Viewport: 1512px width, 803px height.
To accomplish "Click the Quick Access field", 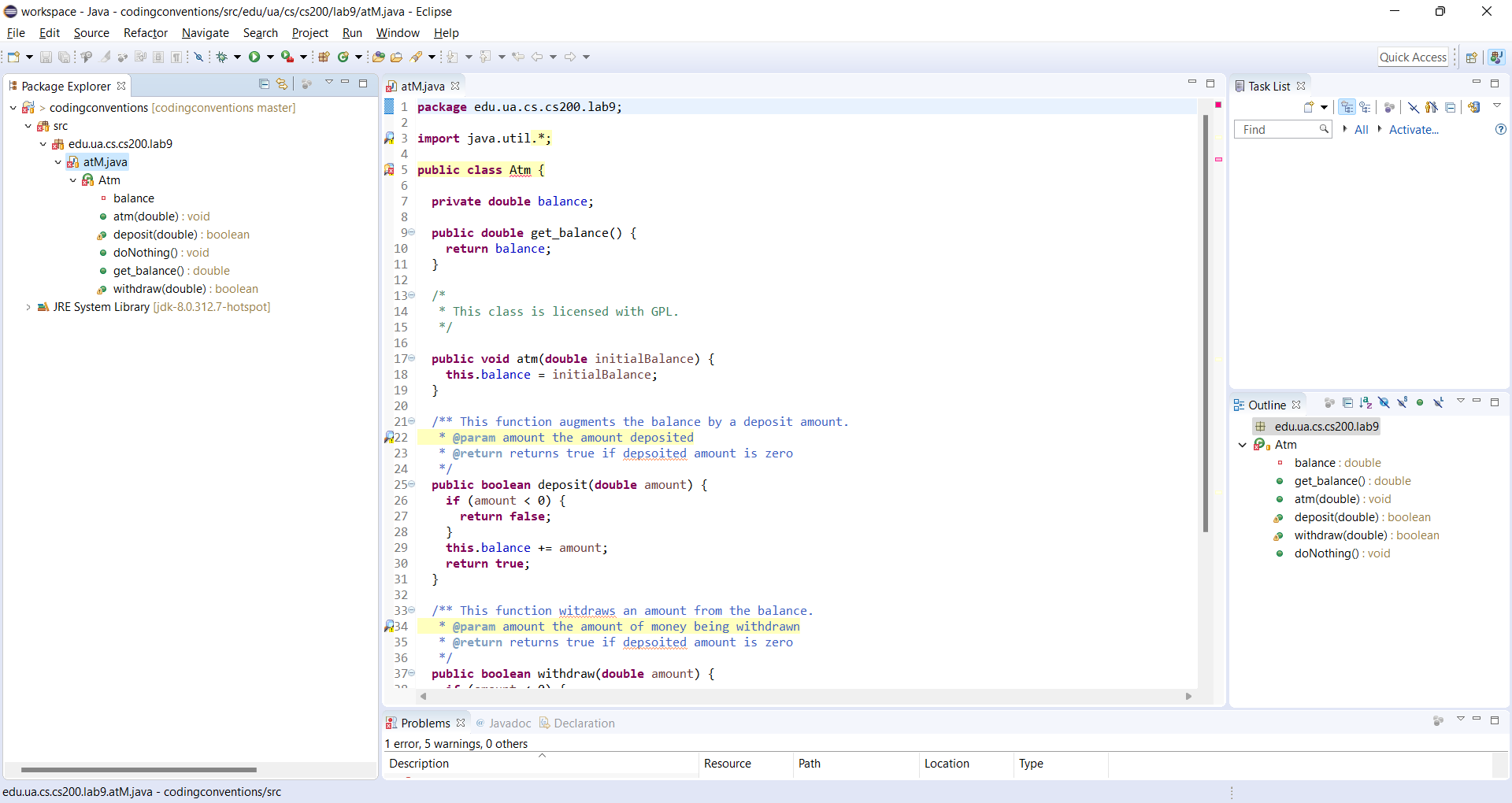I will pos(1413,57).
